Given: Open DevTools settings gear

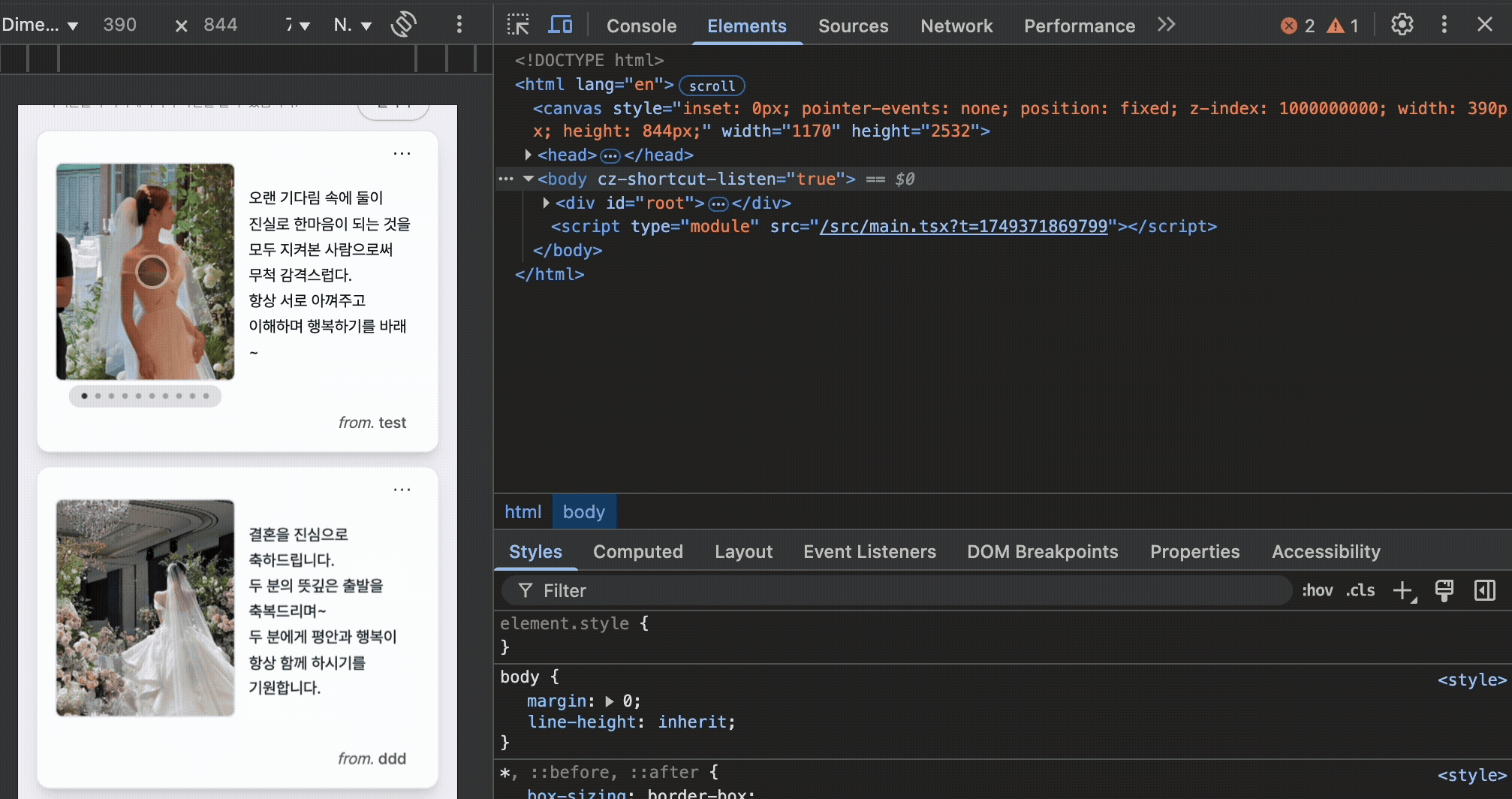Looking at the screenshot, I should coord(1402,25).
